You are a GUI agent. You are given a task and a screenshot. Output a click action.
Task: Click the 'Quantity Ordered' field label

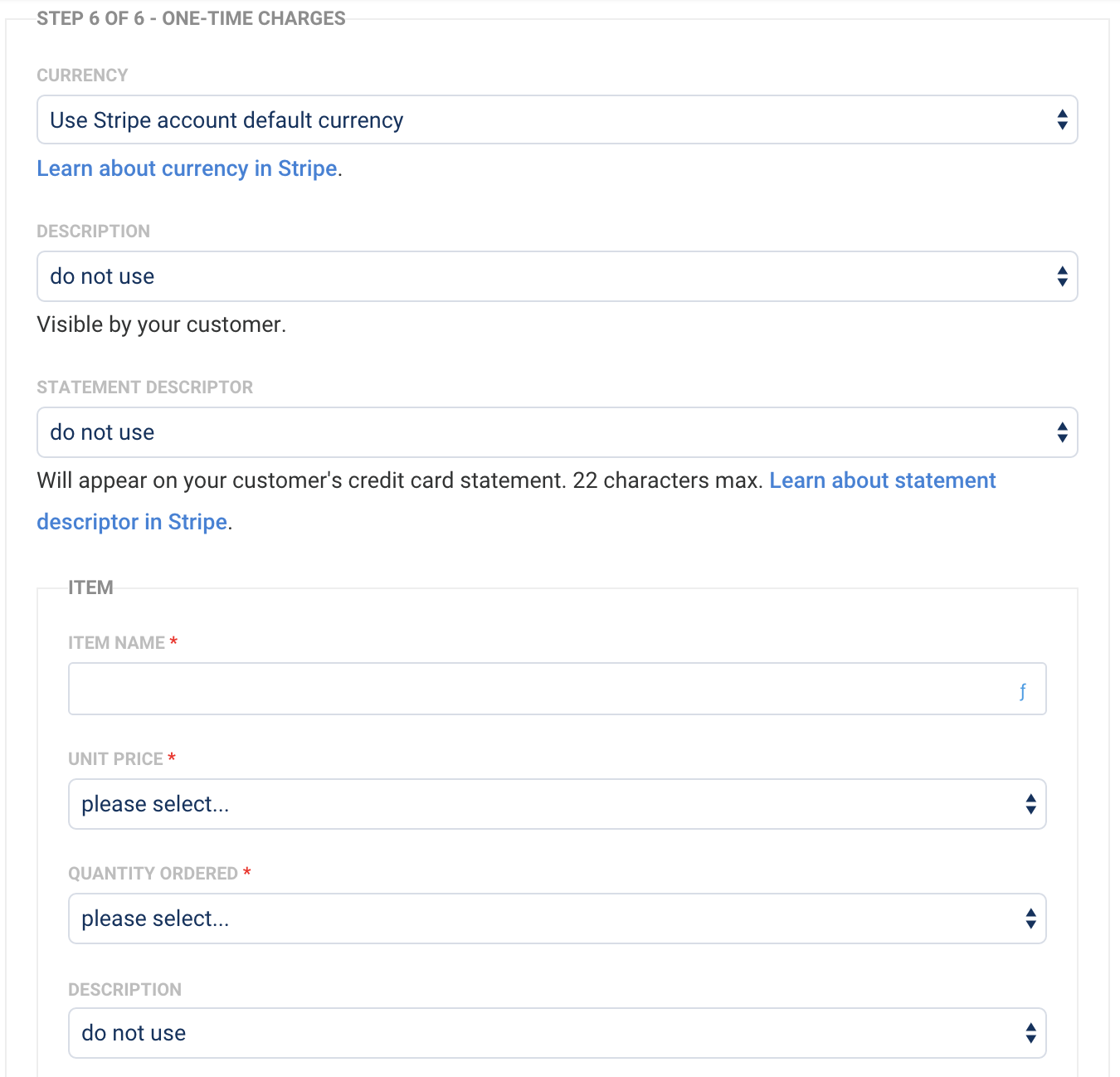[153, 874]
